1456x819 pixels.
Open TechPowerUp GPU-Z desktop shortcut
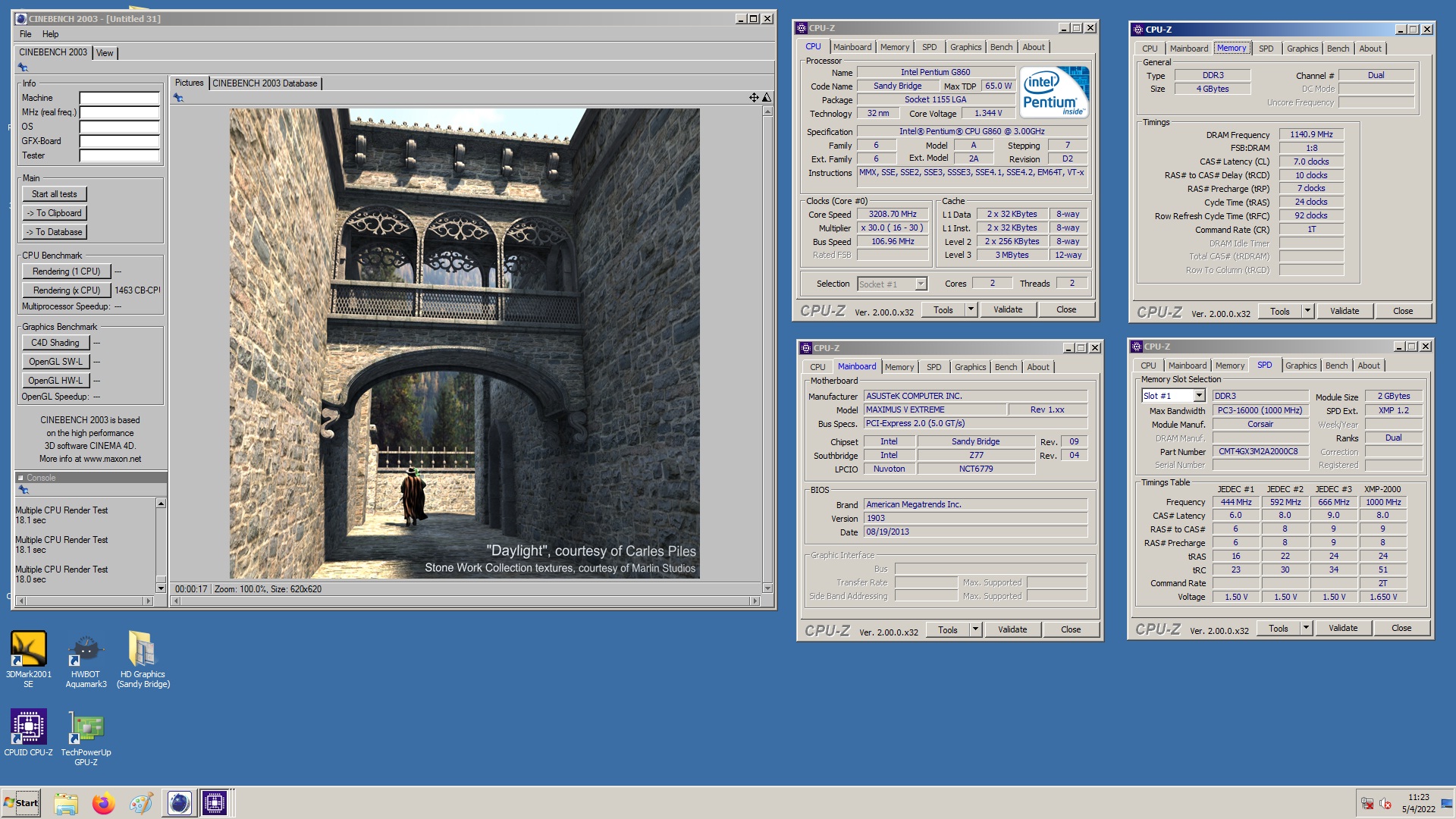[86, 737]
